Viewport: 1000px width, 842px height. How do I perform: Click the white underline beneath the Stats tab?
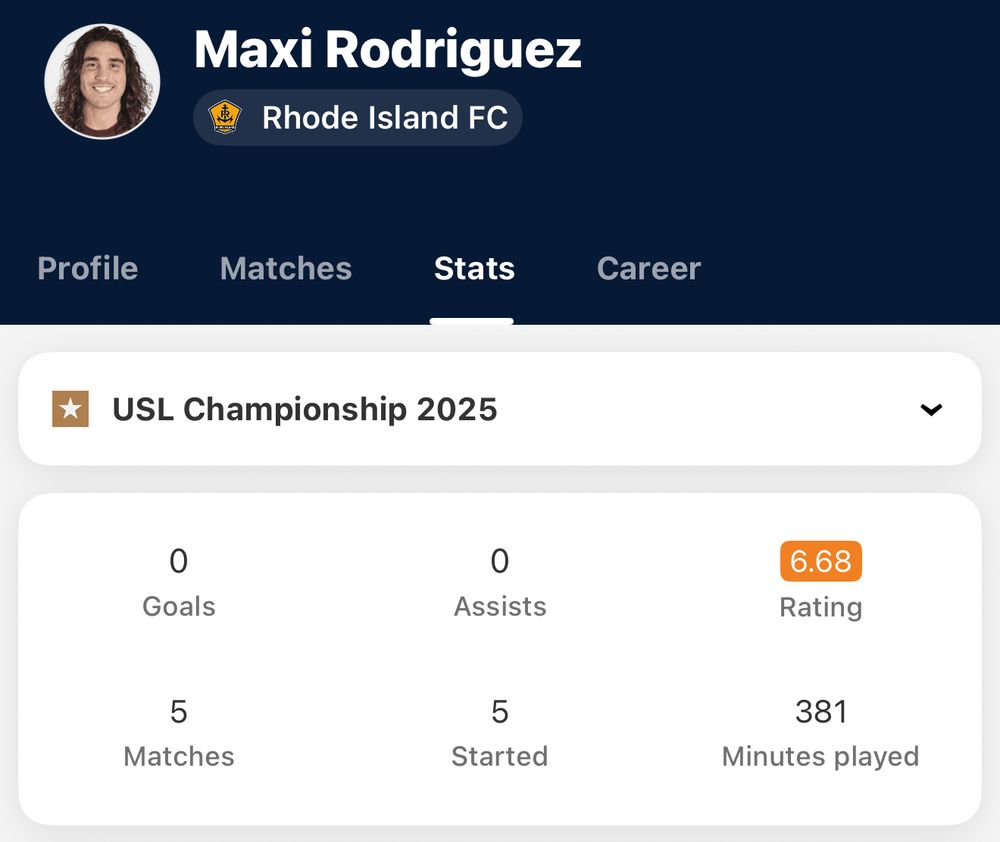tap(472, 321)
